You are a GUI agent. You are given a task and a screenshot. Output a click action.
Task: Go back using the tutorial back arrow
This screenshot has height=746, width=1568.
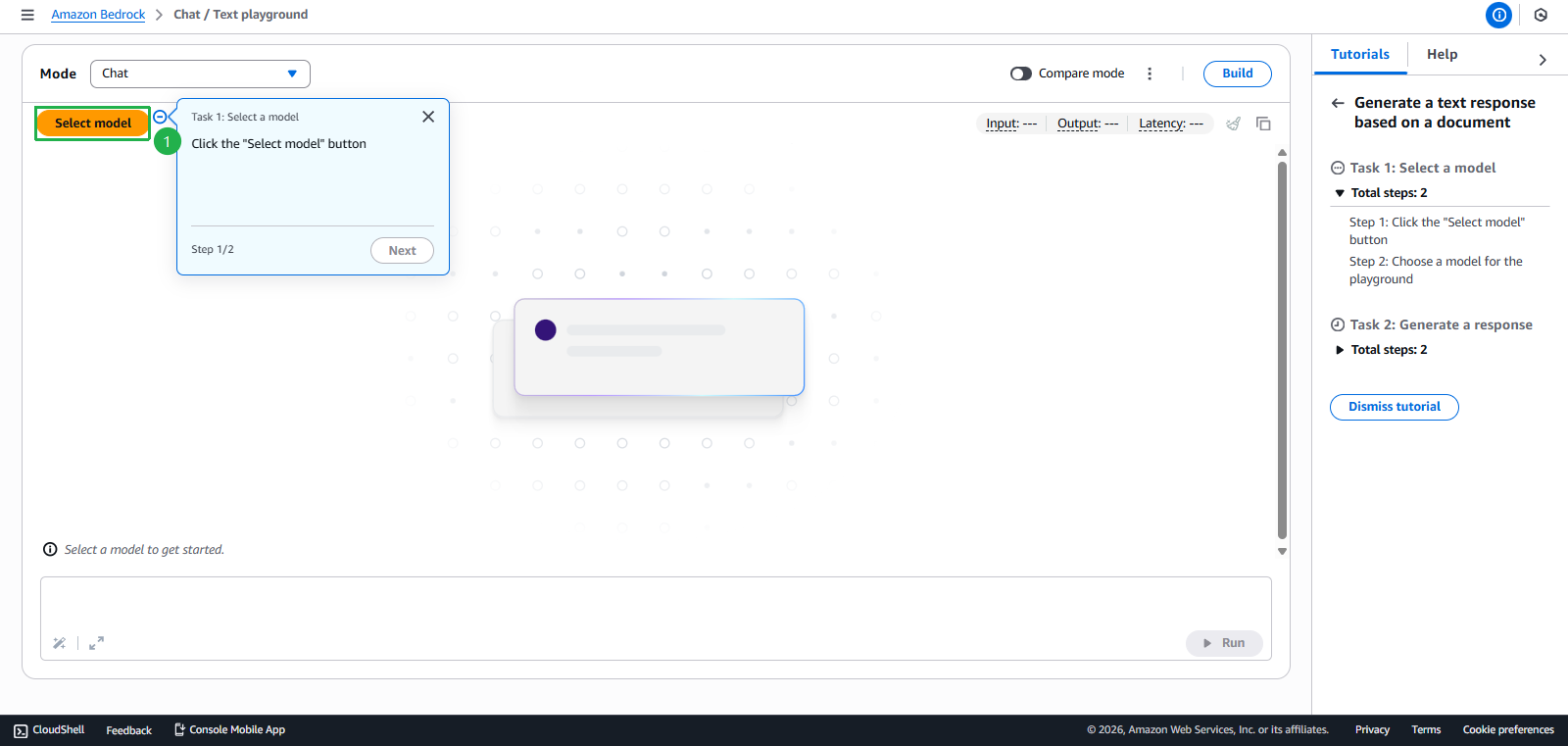[x=1338, y=103]
